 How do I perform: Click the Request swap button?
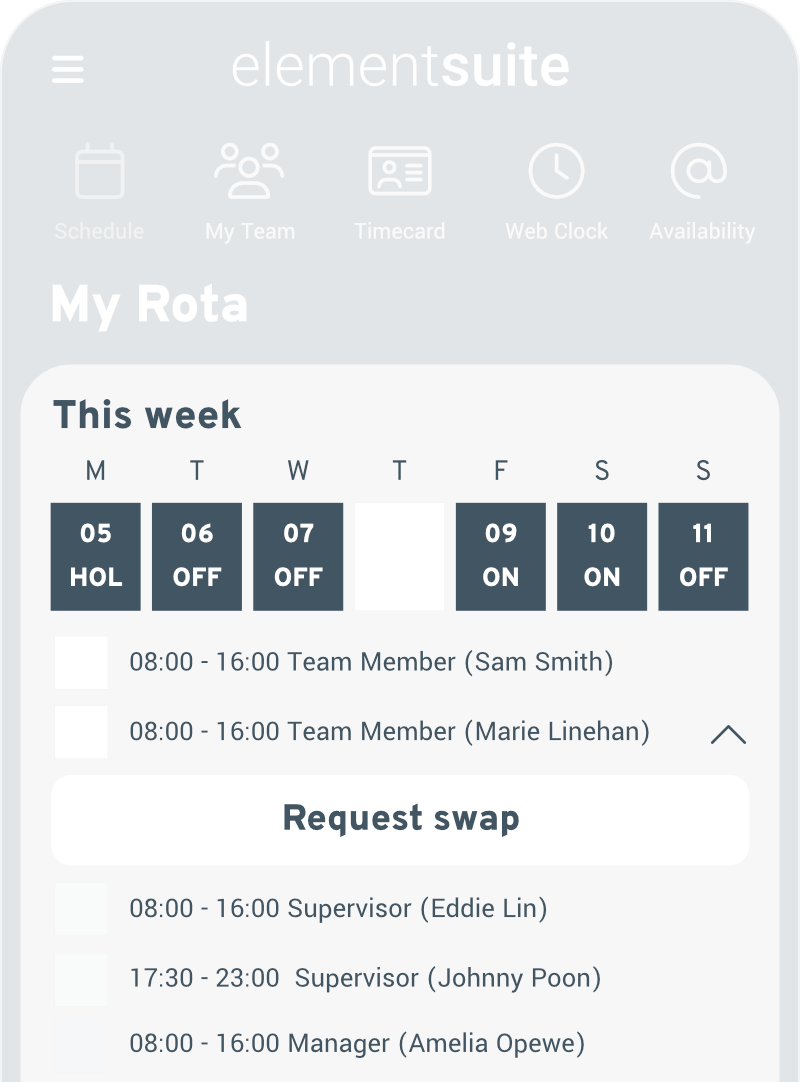pyautogui.click(x=400, y=819)
